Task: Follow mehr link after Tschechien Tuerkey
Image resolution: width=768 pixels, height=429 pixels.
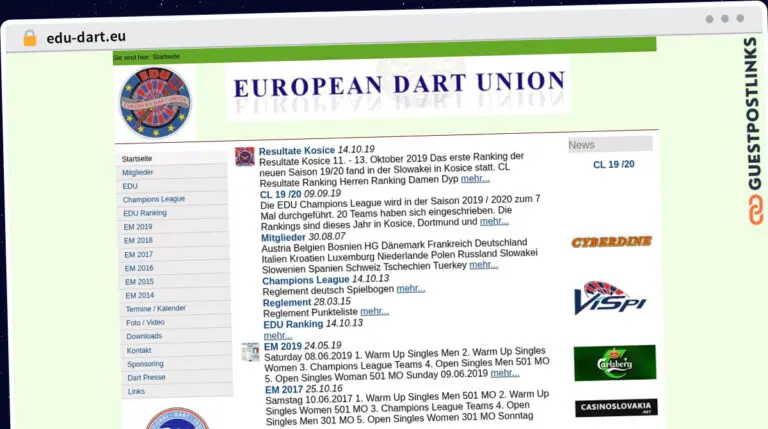Action: tap(484, 265)
